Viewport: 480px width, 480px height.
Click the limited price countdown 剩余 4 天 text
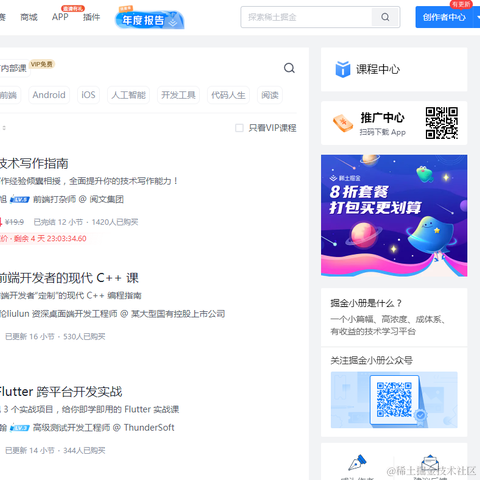coord(50,239)
